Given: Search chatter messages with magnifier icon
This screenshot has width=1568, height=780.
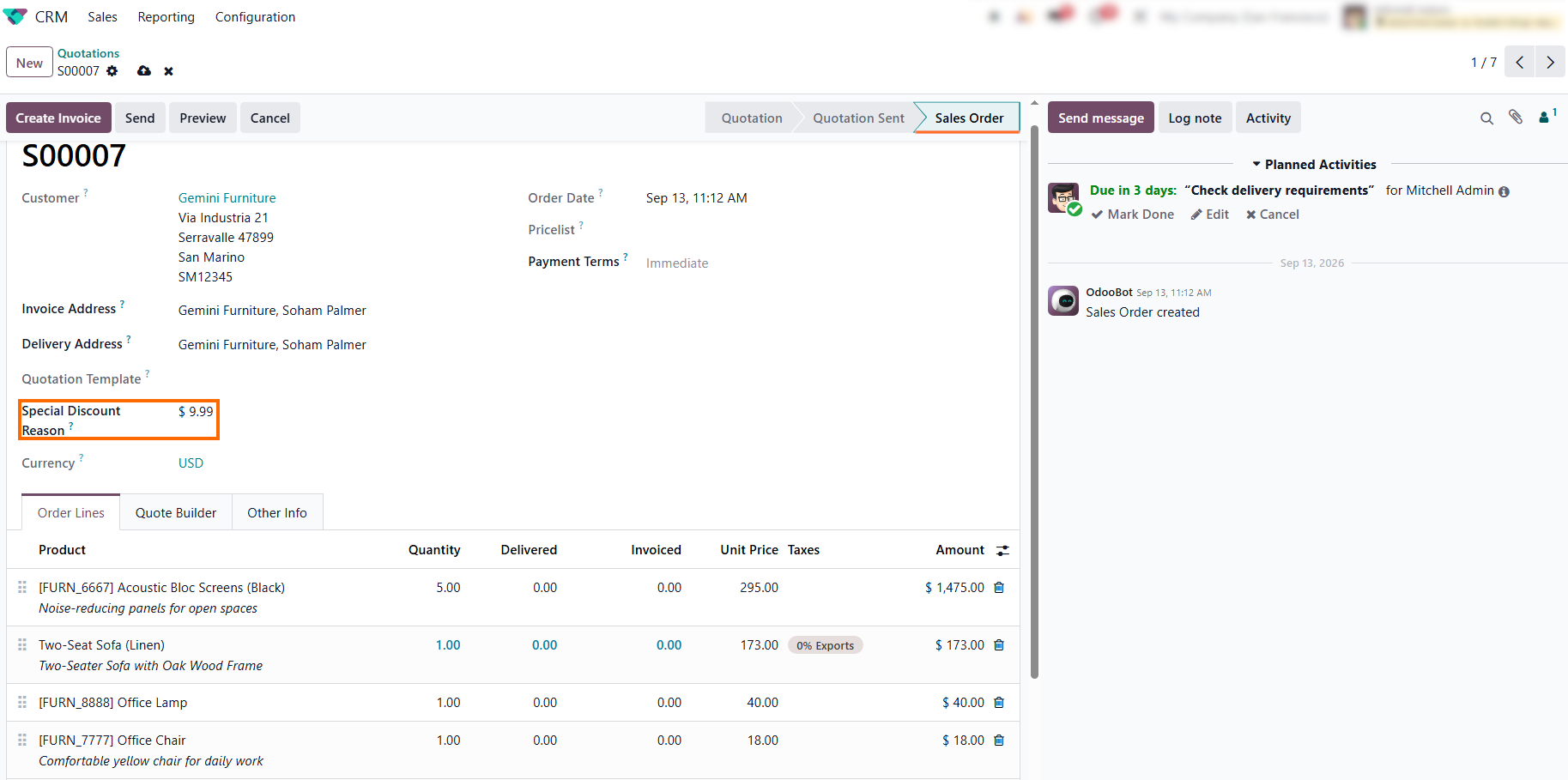Looking at the screenshot, I should pyautogui.click(x=1486, y=118).
